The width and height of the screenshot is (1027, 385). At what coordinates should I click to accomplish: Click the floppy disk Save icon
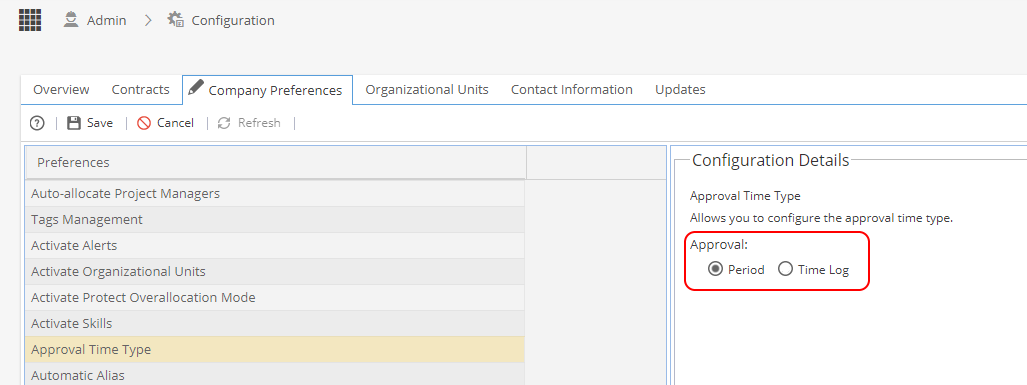pos(74,123)
